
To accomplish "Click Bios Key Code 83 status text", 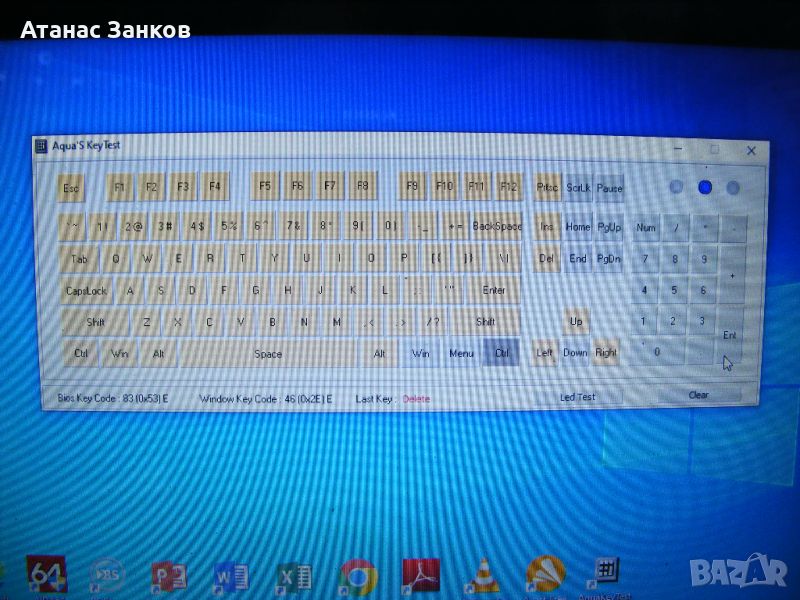I will click(x=113, y=398).
